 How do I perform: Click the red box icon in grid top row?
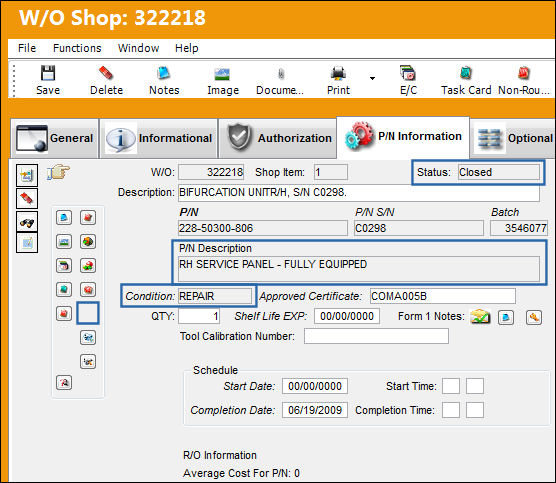pyautogui.click(x=88, y=217)
